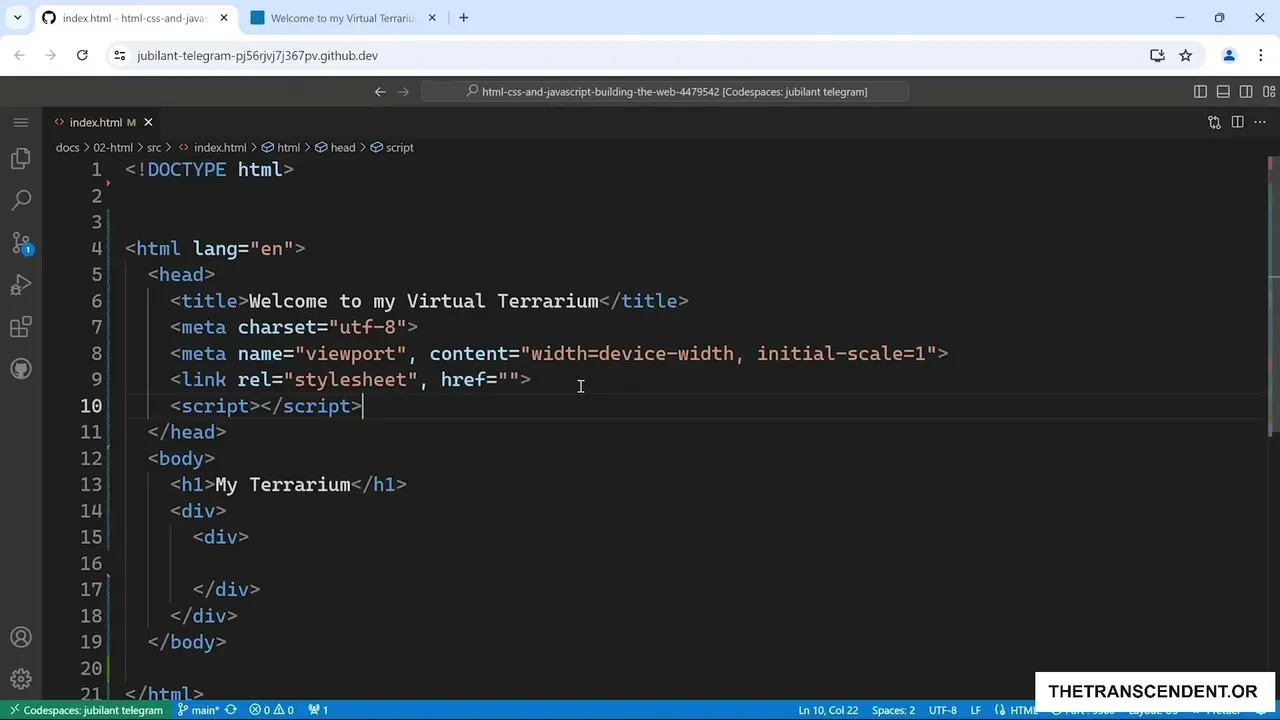Open the Chrome profile icon

click(1229, 55)
